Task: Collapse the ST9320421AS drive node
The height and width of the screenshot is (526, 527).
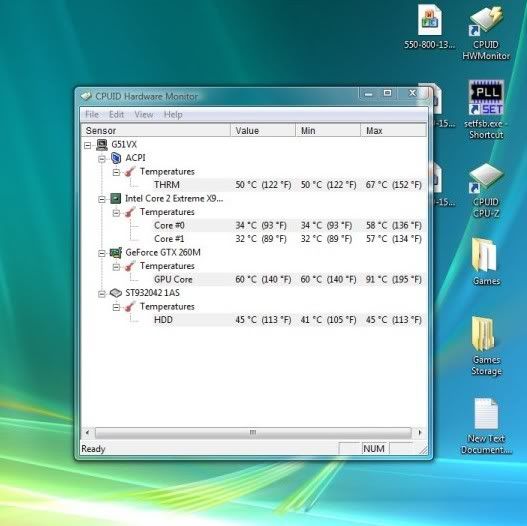Action: coord(102,294)
